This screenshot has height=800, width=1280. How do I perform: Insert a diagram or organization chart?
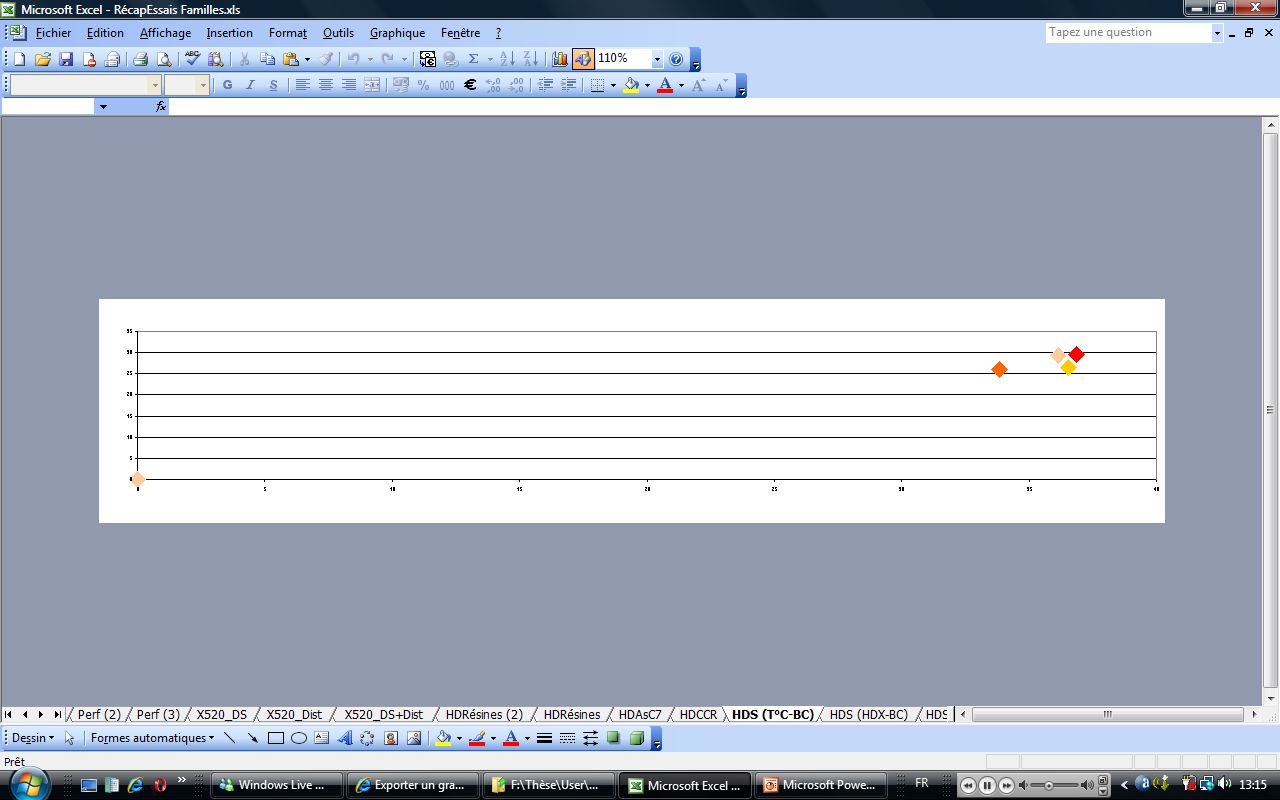click(367, 738)
